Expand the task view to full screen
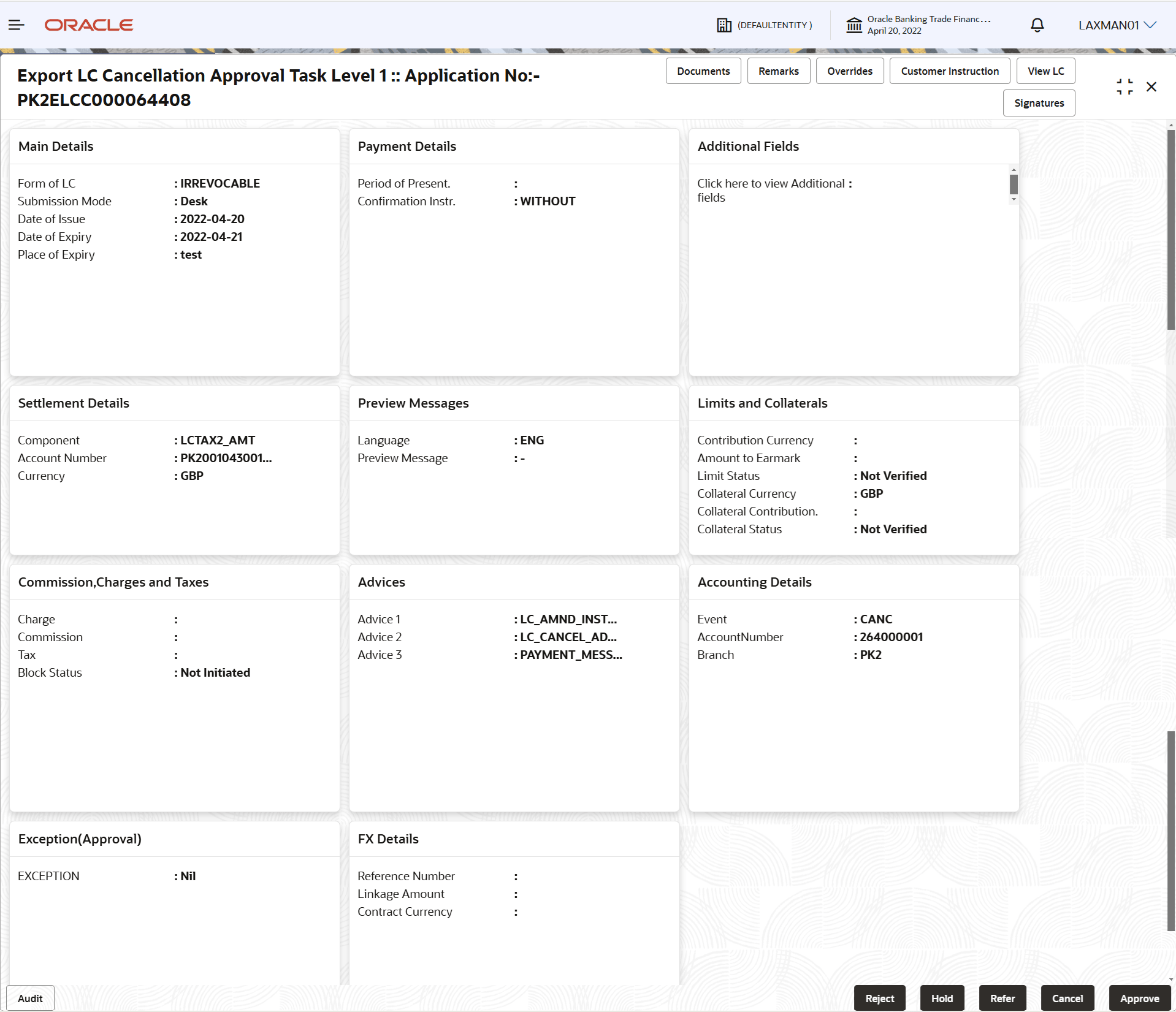 [1124, 86]
